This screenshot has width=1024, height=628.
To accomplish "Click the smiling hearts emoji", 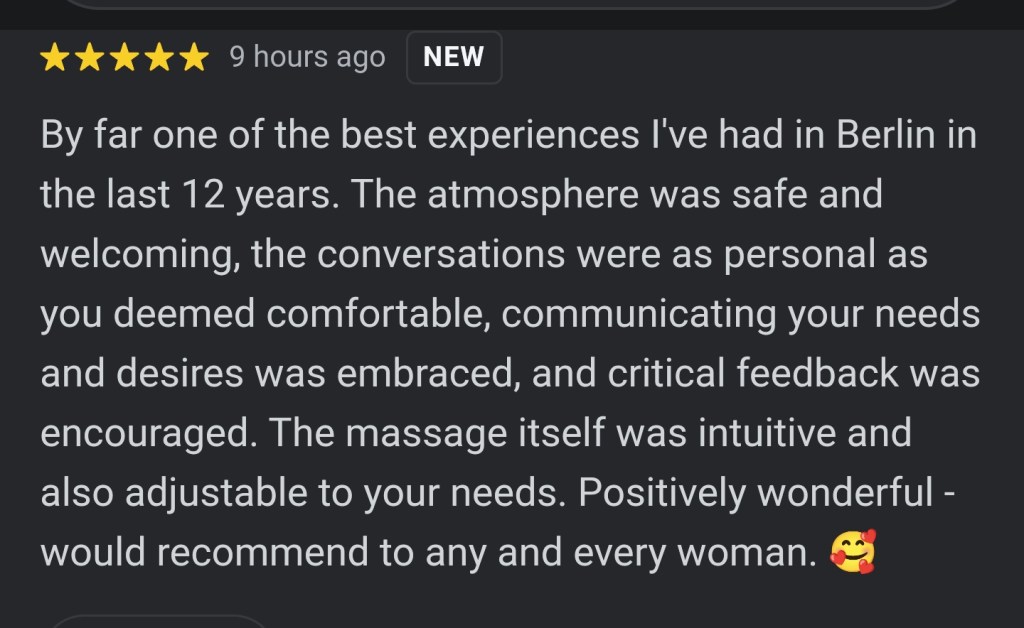I will [x=852, y=552].
